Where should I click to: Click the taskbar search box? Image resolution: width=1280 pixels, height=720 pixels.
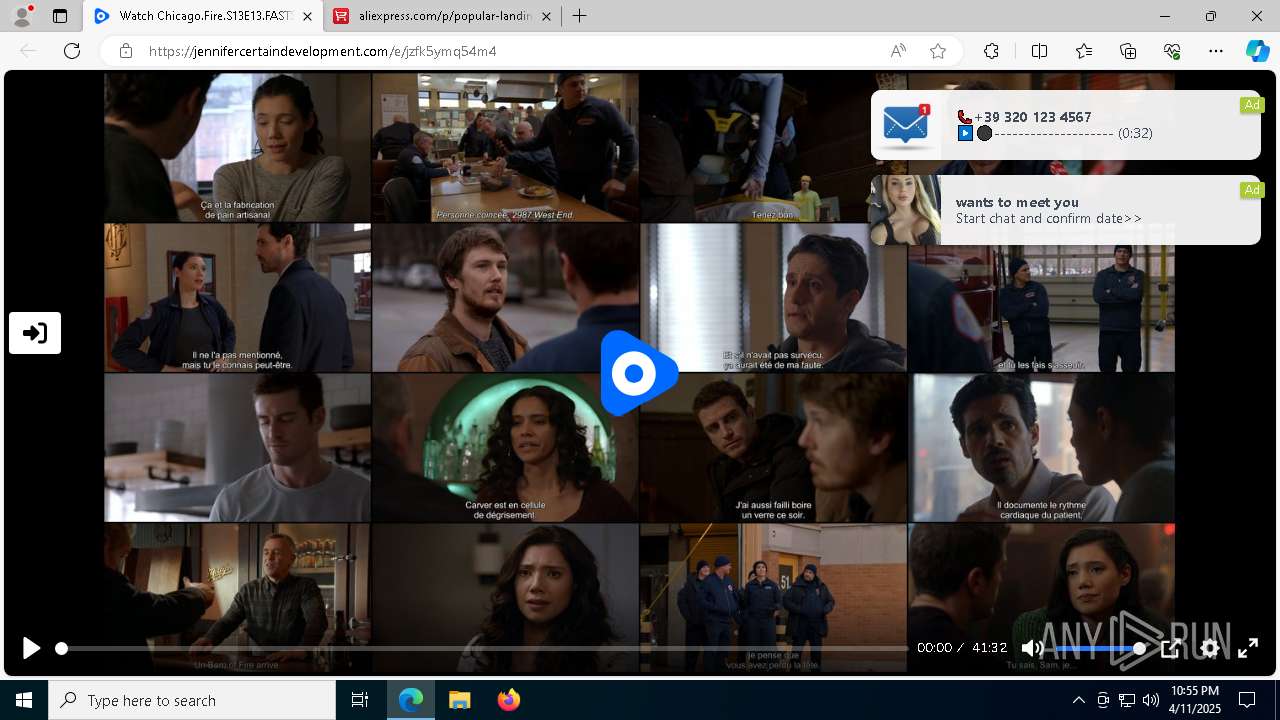pos(192,700)
